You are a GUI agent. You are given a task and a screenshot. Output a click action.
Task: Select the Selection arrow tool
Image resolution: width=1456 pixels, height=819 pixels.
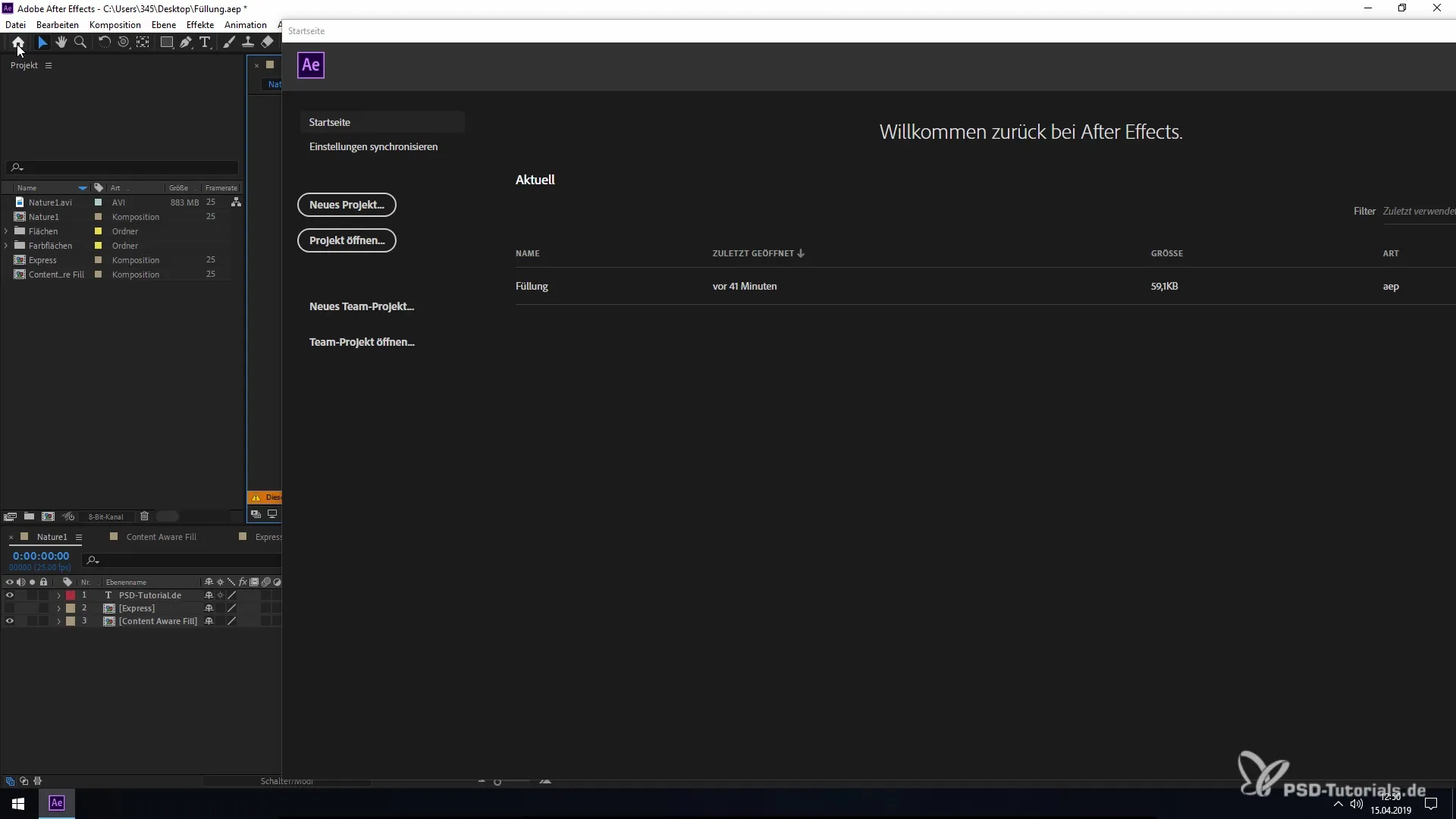coord(42,42)
